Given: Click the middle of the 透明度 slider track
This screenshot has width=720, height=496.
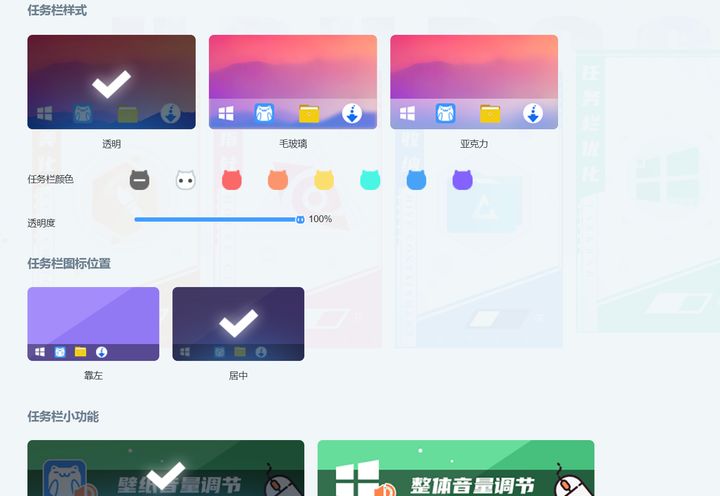Looking at the screenshot, I should click(x=217, y=219).
